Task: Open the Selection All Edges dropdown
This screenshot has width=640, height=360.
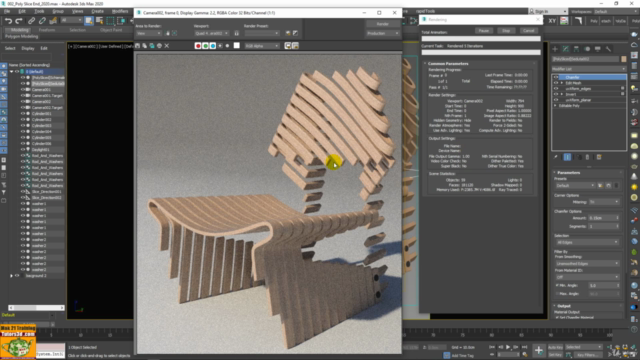Action: coord(587,242)
